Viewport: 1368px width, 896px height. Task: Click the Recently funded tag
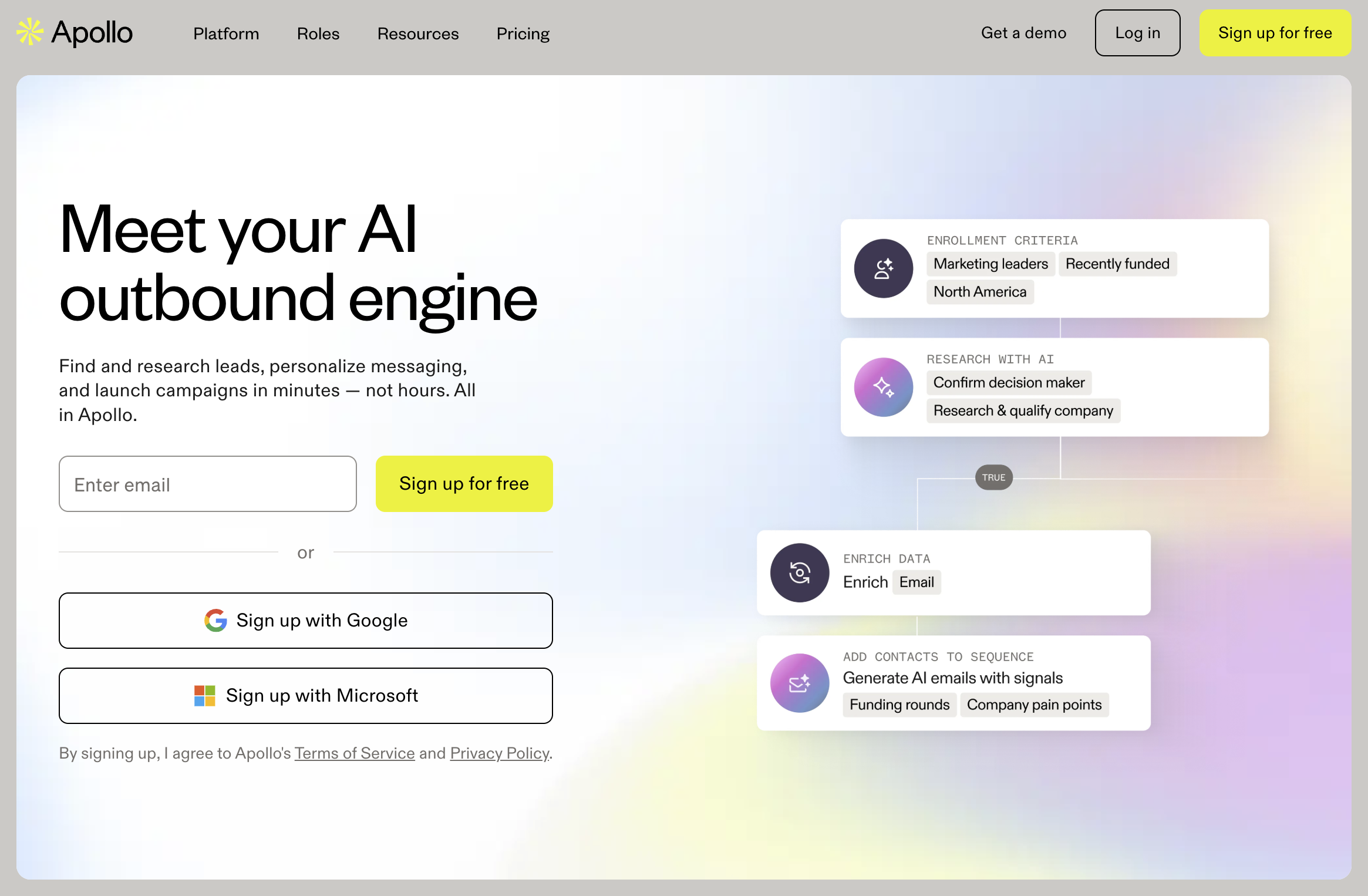[x=1117, y=264]
